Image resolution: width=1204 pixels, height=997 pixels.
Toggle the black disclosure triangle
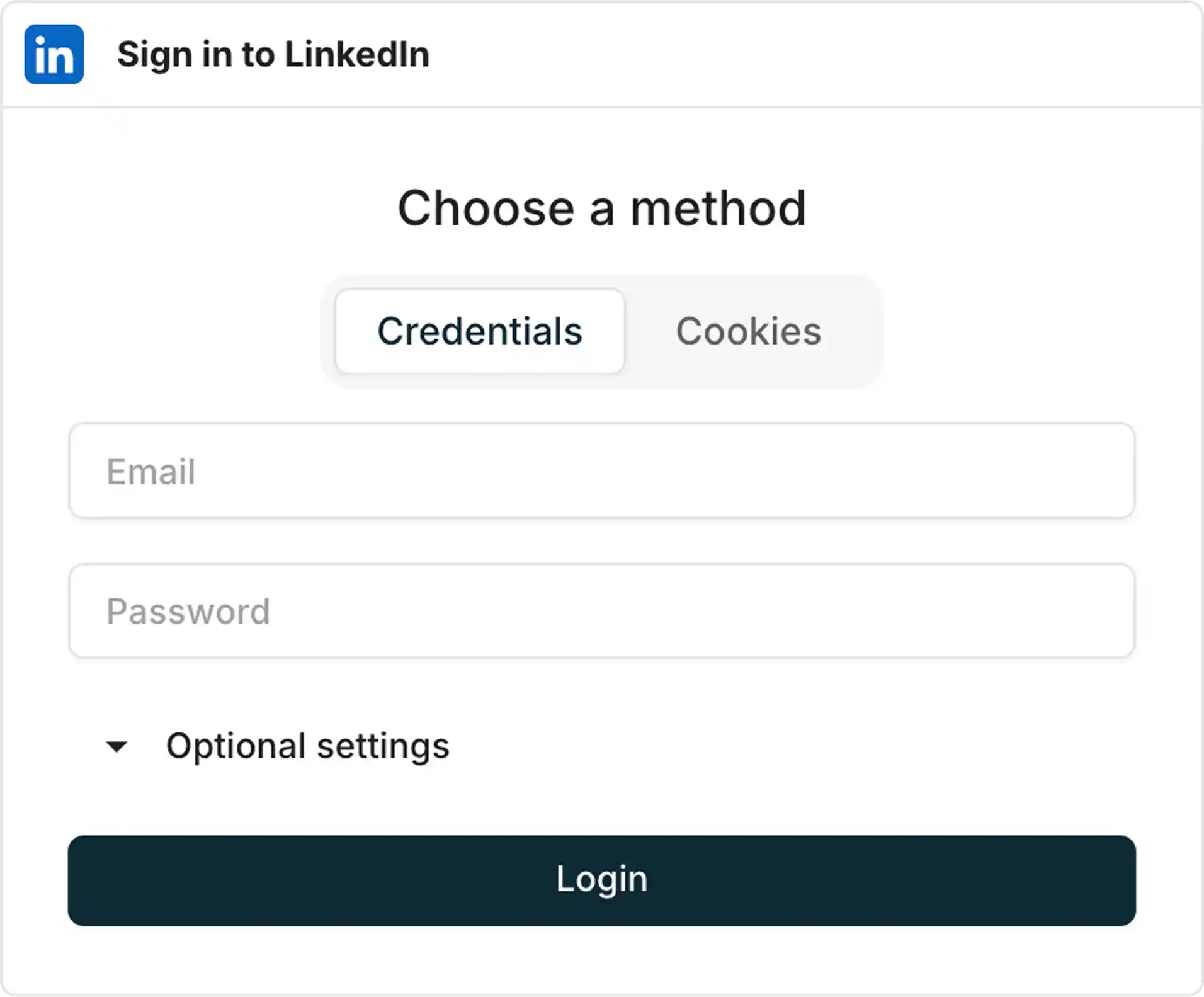[117, 747]
